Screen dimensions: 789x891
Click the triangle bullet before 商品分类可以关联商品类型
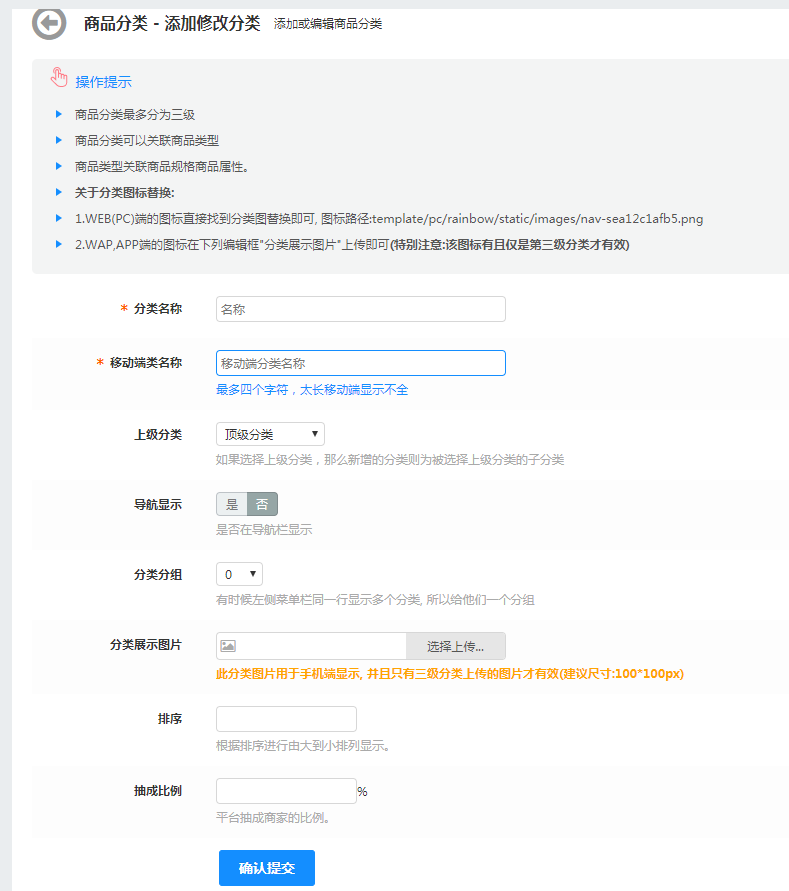[59, 140]
